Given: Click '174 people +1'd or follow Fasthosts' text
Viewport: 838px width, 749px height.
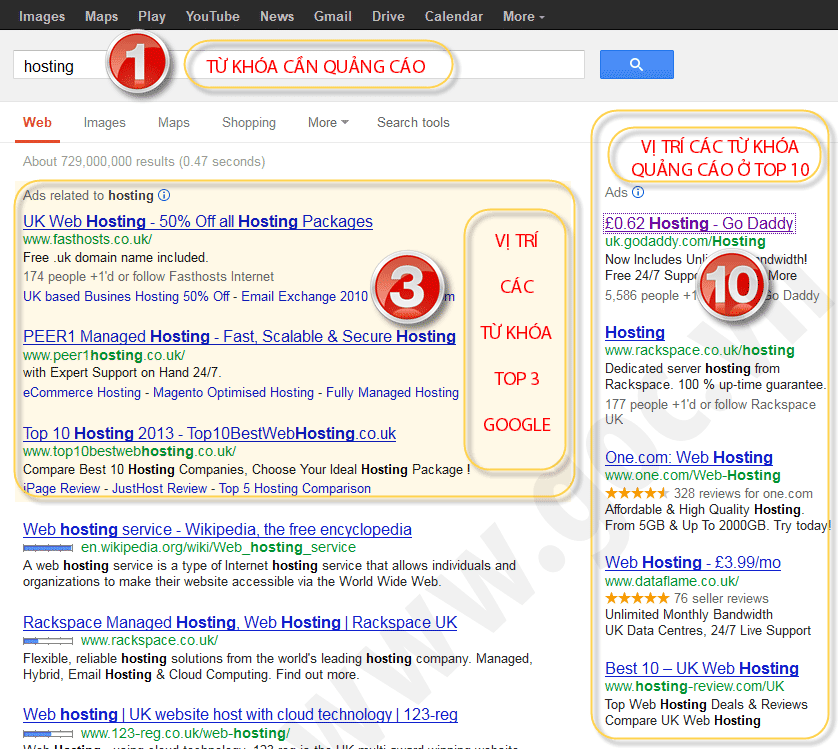Looking at the screenshot, I should (x=149, y=276).
